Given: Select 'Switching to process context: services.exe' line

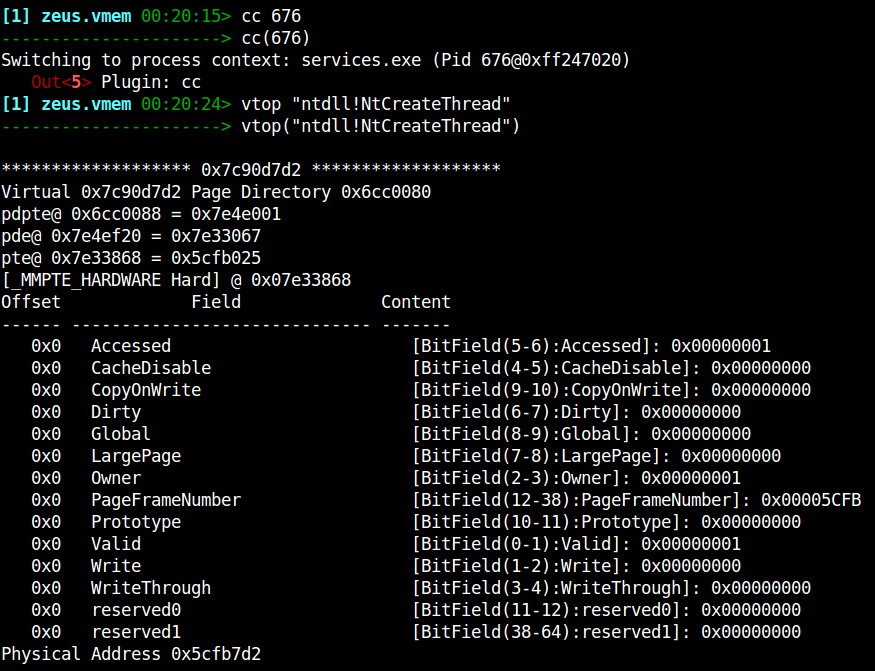Looking at the screenshot, I should point(316,60).
